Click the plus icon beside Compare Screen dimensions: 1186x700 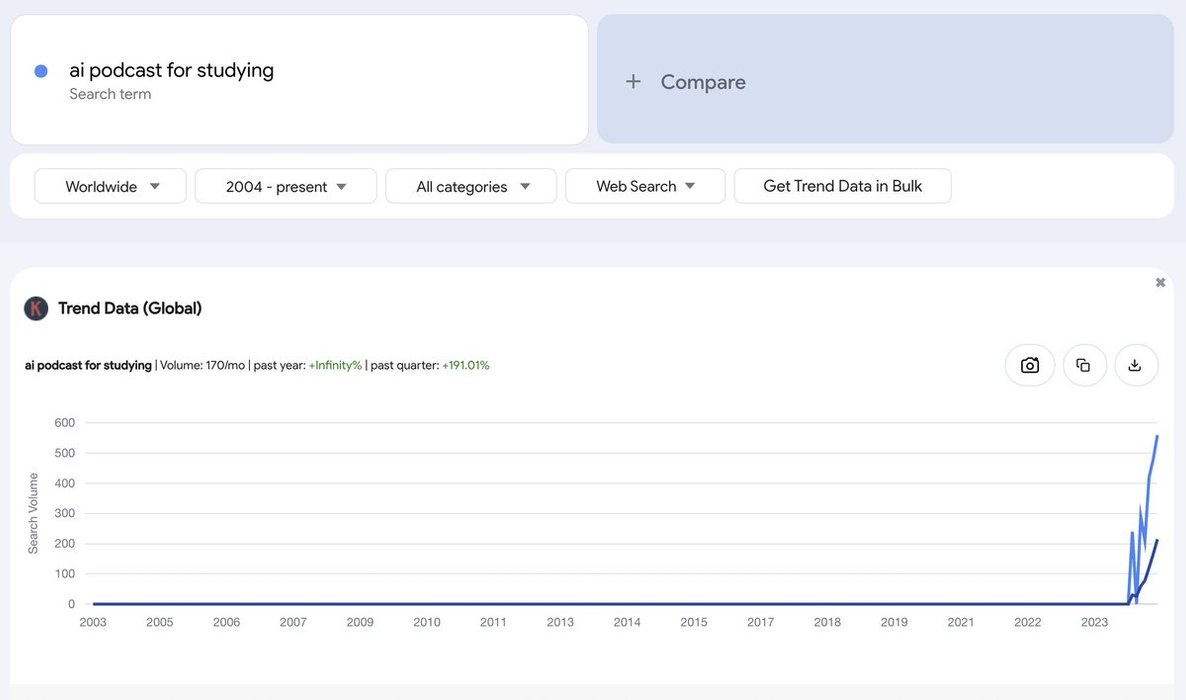tap(633, 82)
